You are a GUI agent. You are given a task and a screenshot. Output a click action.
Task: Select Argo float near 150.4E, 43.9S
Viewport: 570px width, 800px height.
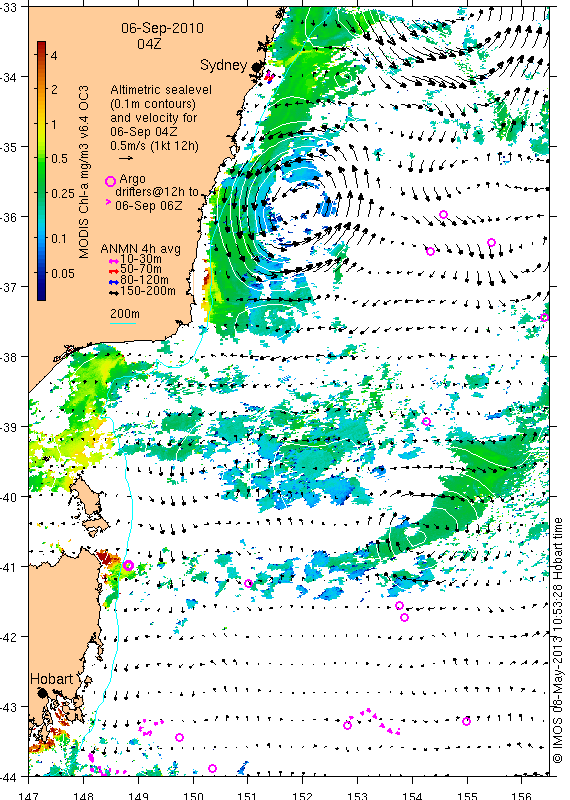point(213,768)
